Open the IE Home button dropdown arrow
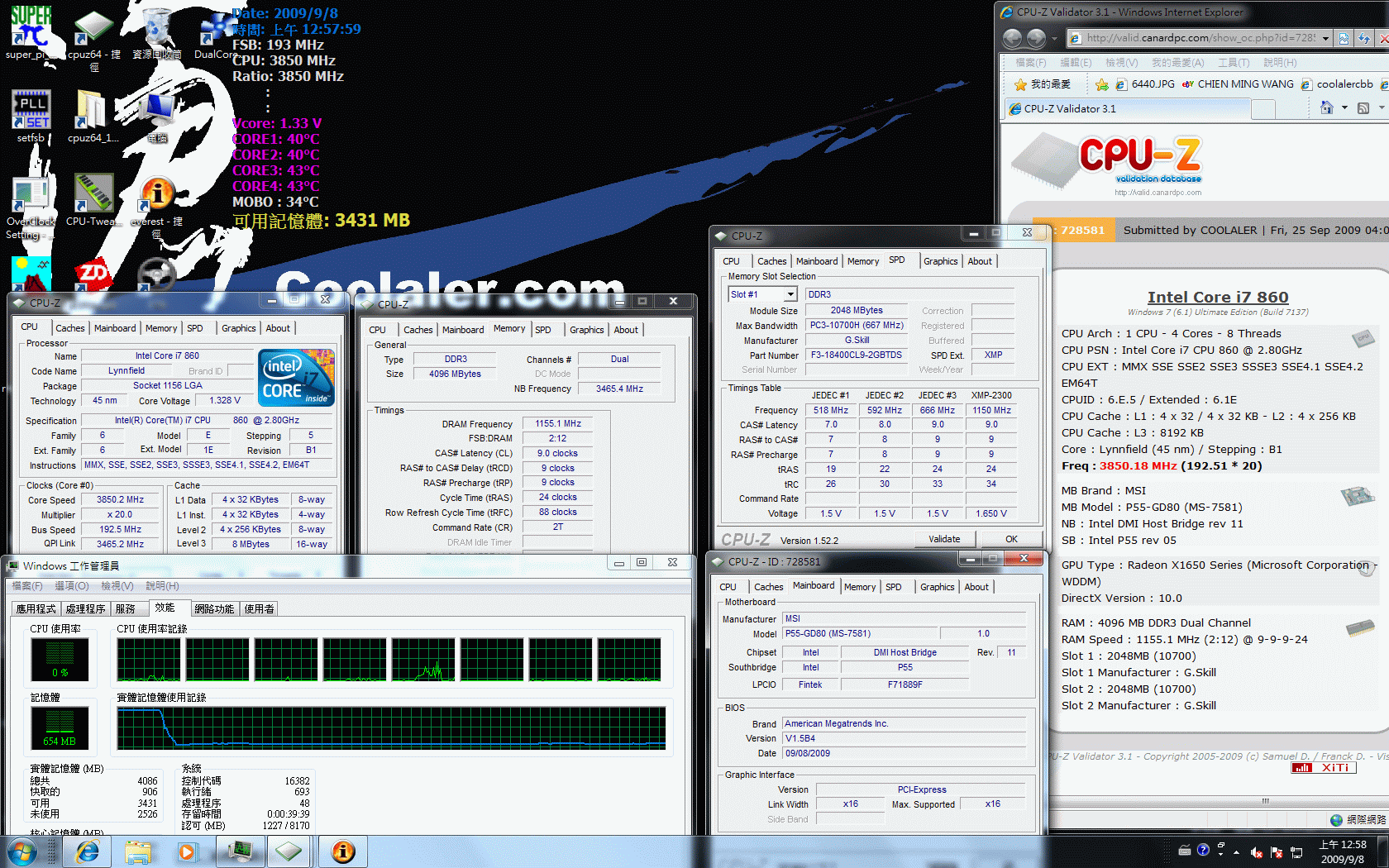Screen dimensions: 1389x868 point(1344,107)
